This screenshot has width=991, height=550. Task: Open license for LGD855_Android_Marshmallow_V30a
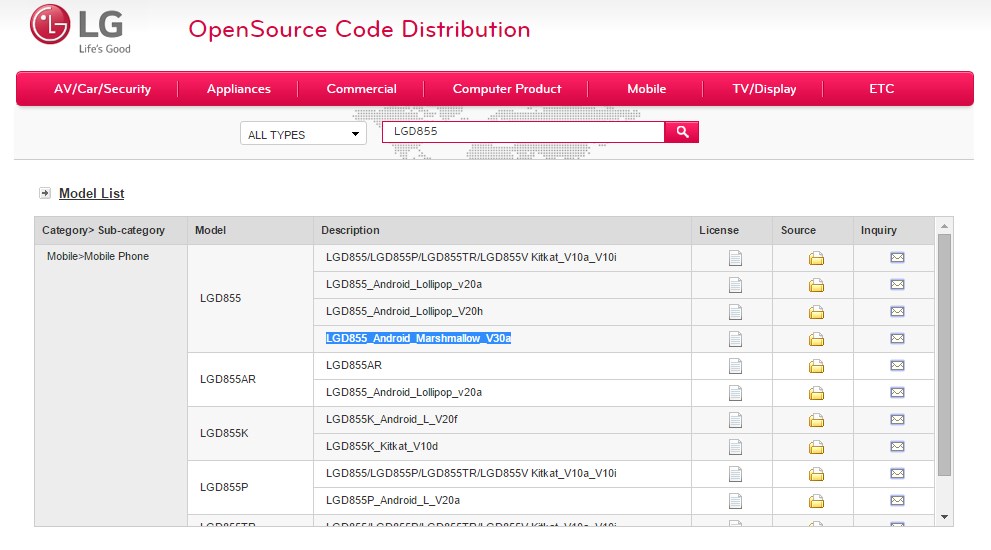click(x=735, y=339)
